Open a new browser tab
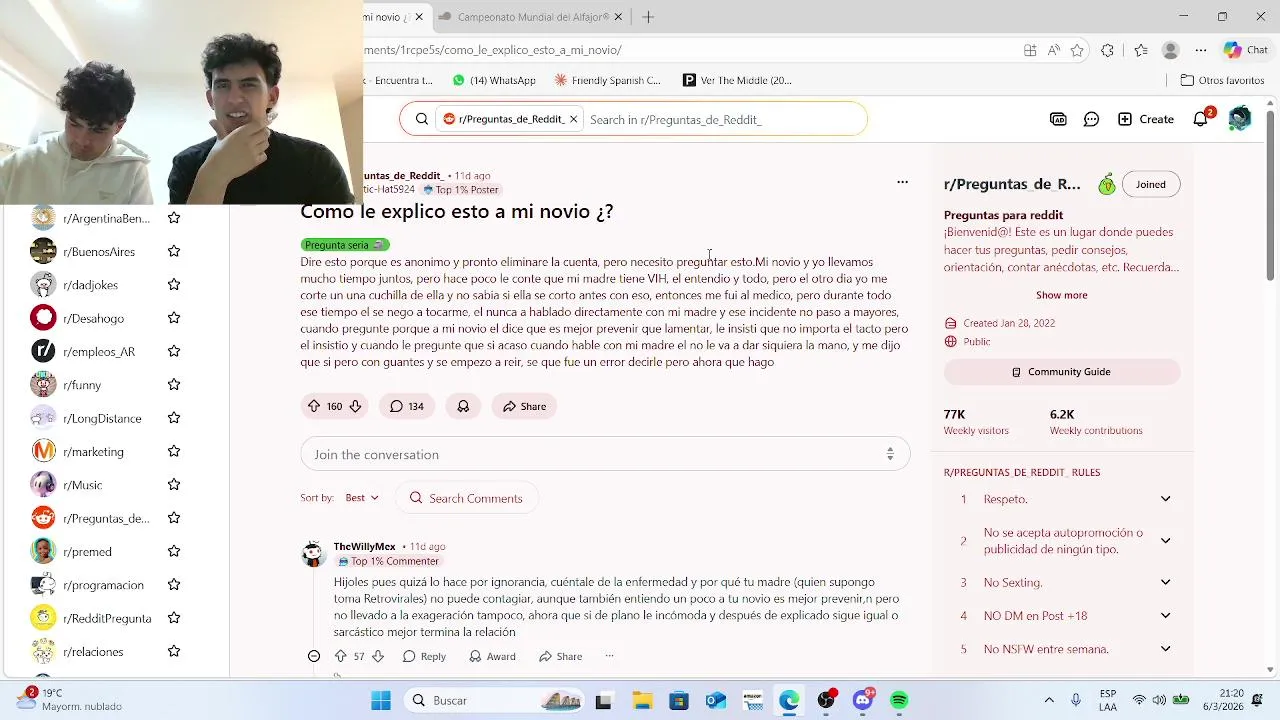 coord(648,17)
